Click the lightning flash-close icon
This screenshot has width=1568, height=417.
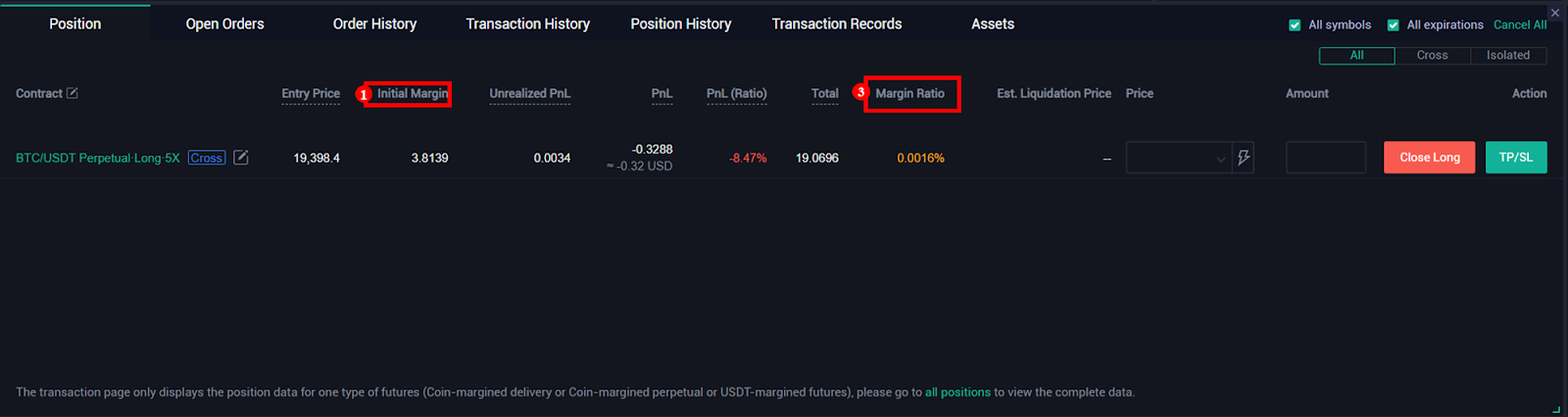pos(1244,158)
